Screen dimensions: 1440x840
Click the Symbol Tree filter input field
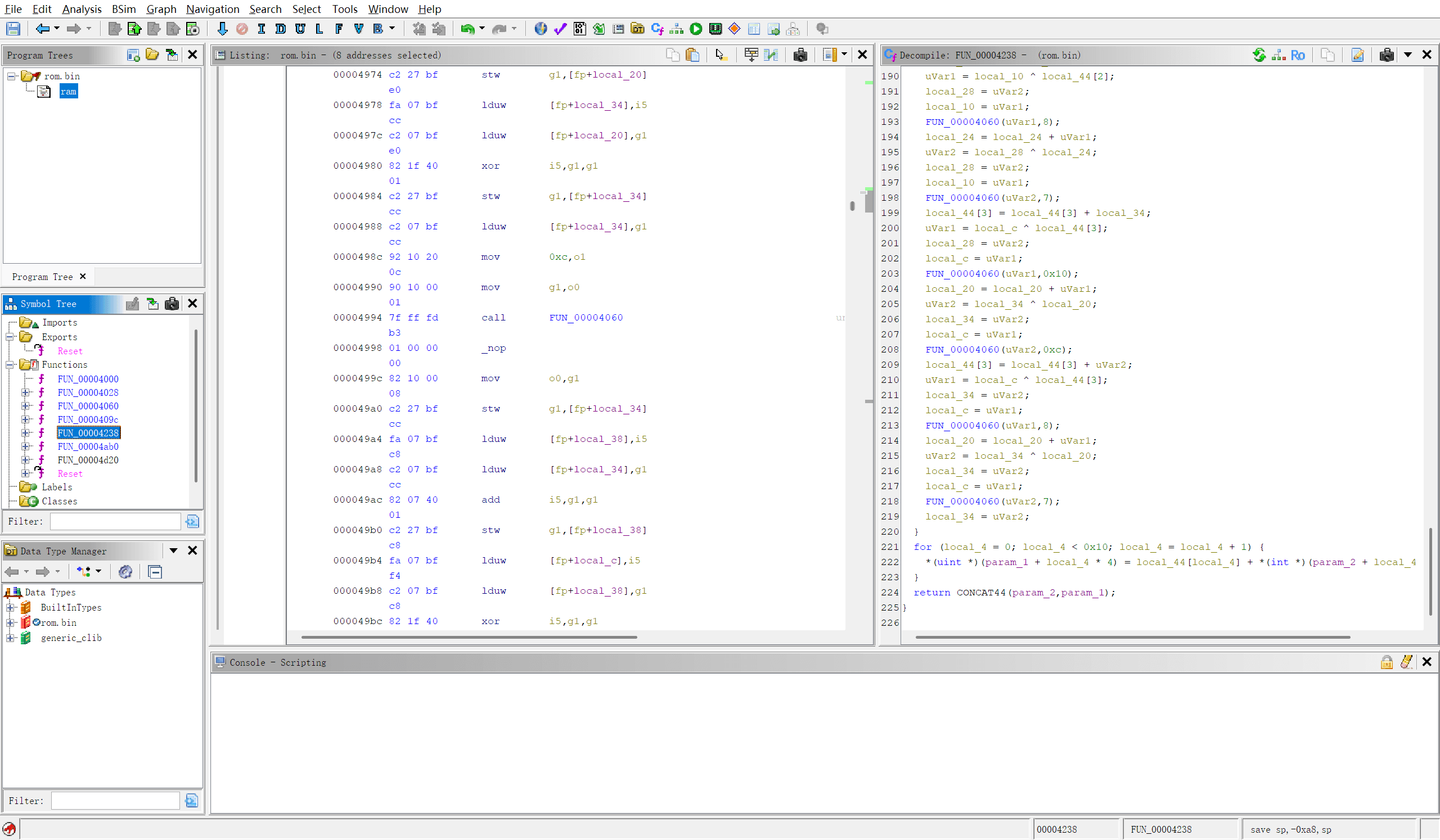(x=114, y=521)
